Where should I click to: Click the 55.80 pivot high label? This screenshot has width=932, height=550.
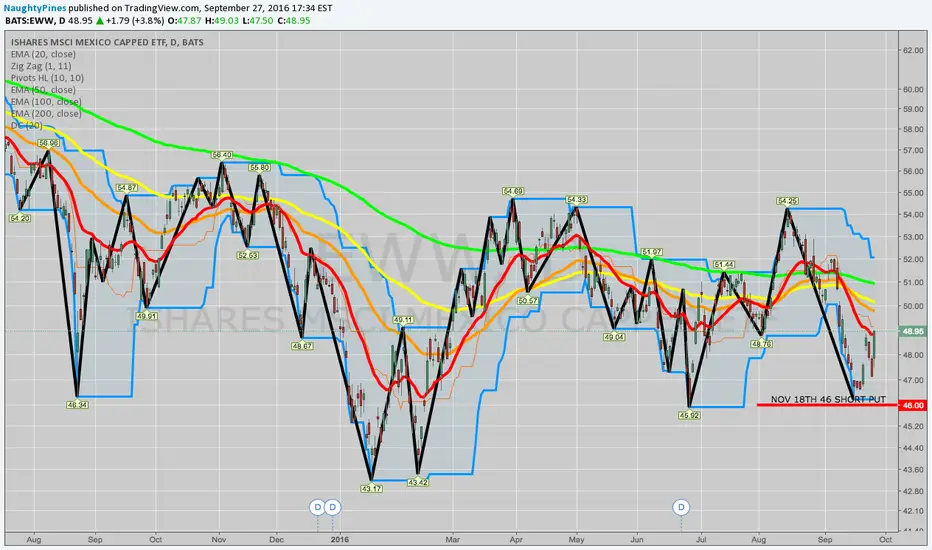tap(260, 168)
